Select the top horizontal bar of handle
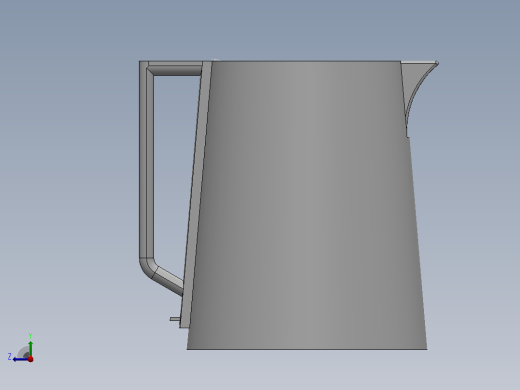The height and width of the screenshot is (390, 520). tap(174, 68)
